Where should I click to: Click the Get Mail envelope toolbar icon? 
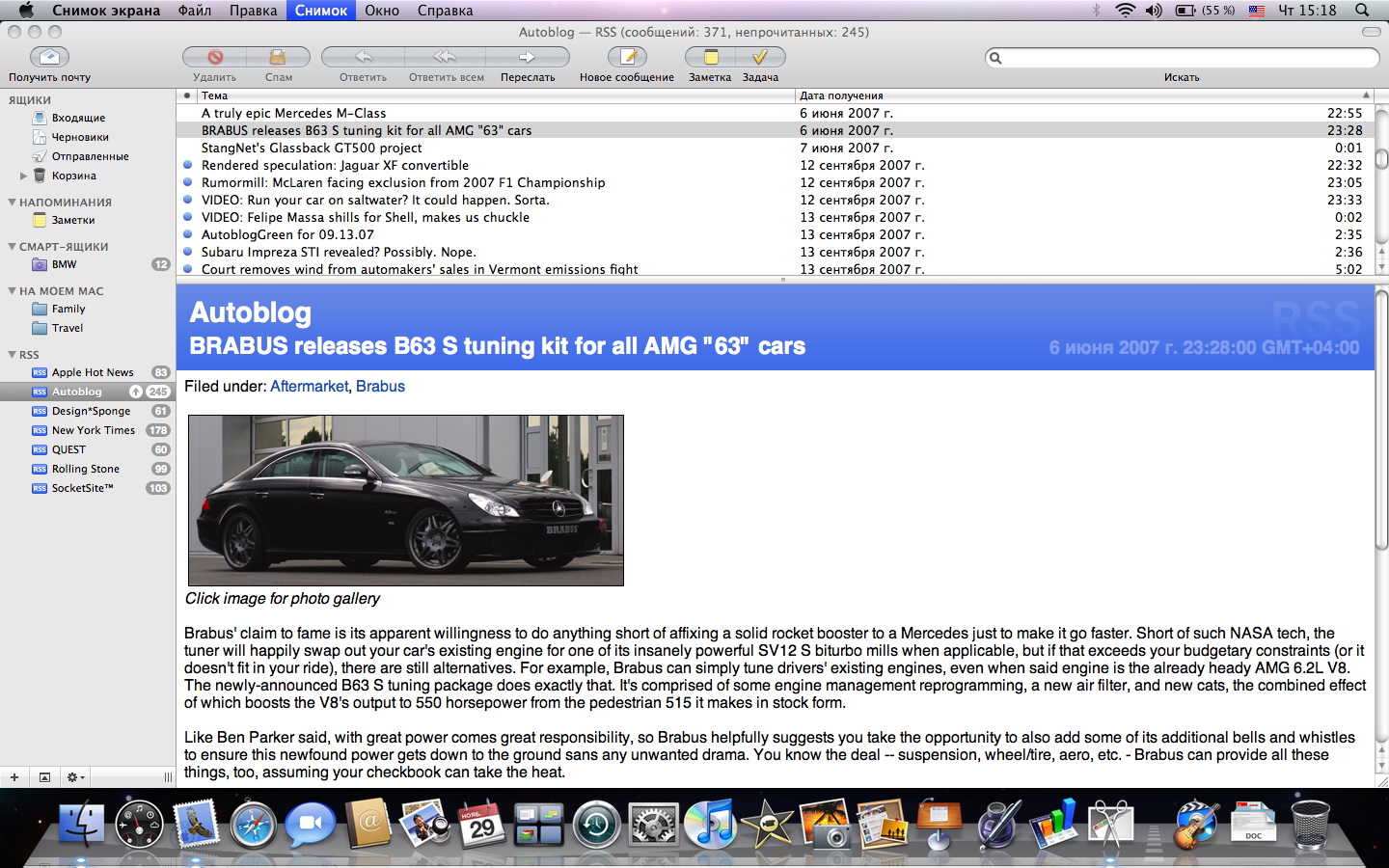click(49, 57)
